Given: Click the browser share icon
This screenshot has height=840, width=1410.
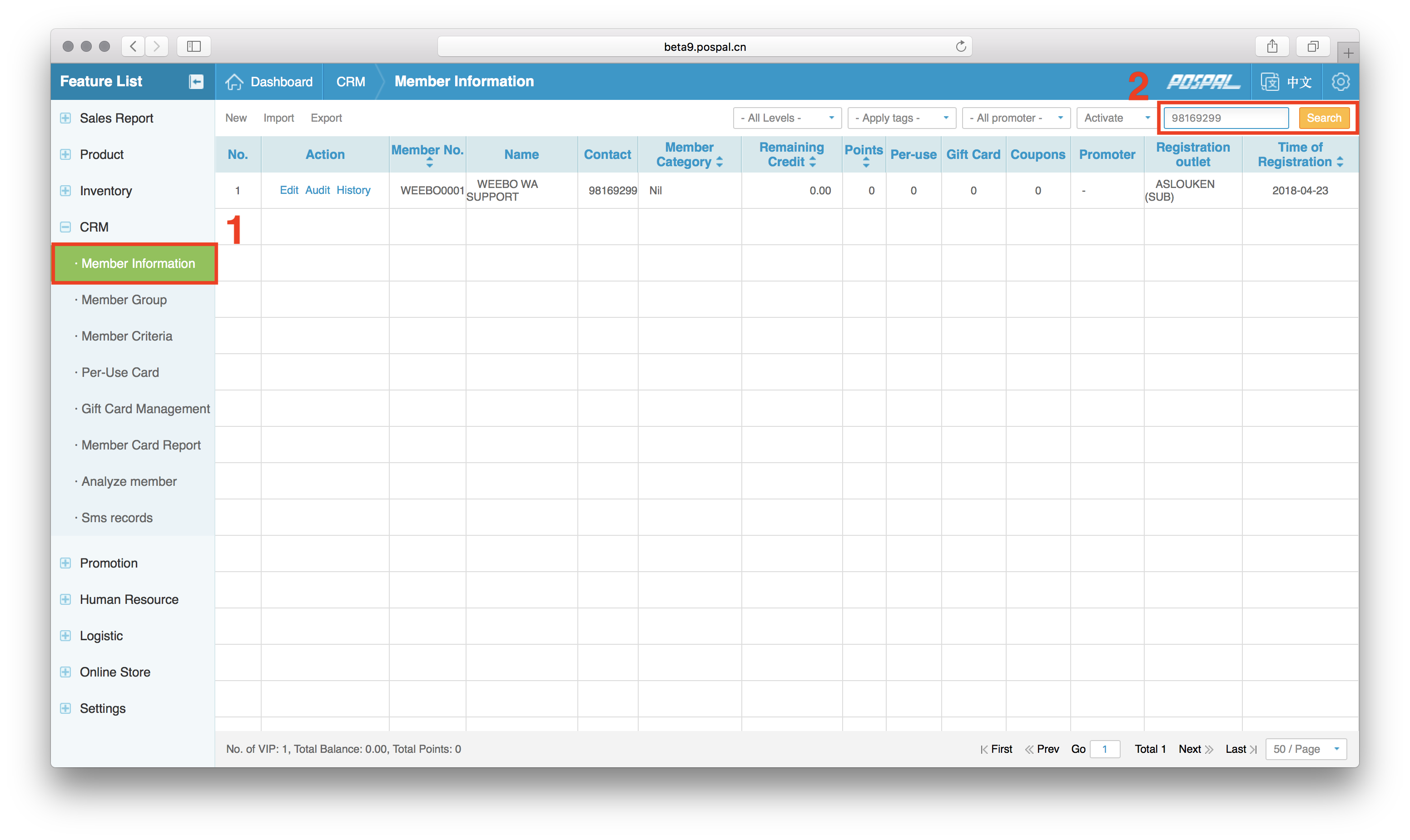Looking at the screenshot, I should coord(1272,46).
